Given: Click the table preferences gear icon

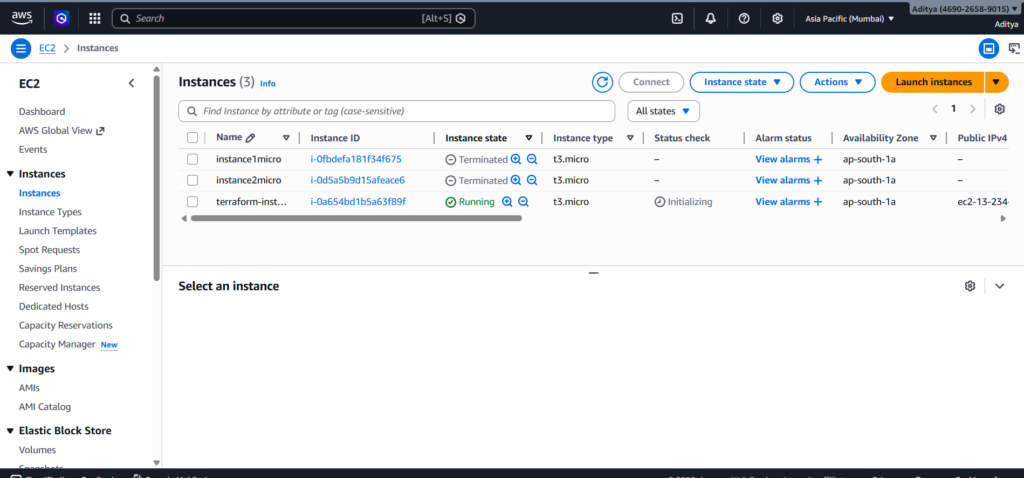Looking at the screenshot, I should pyautogui.click(x=999, y=109).
